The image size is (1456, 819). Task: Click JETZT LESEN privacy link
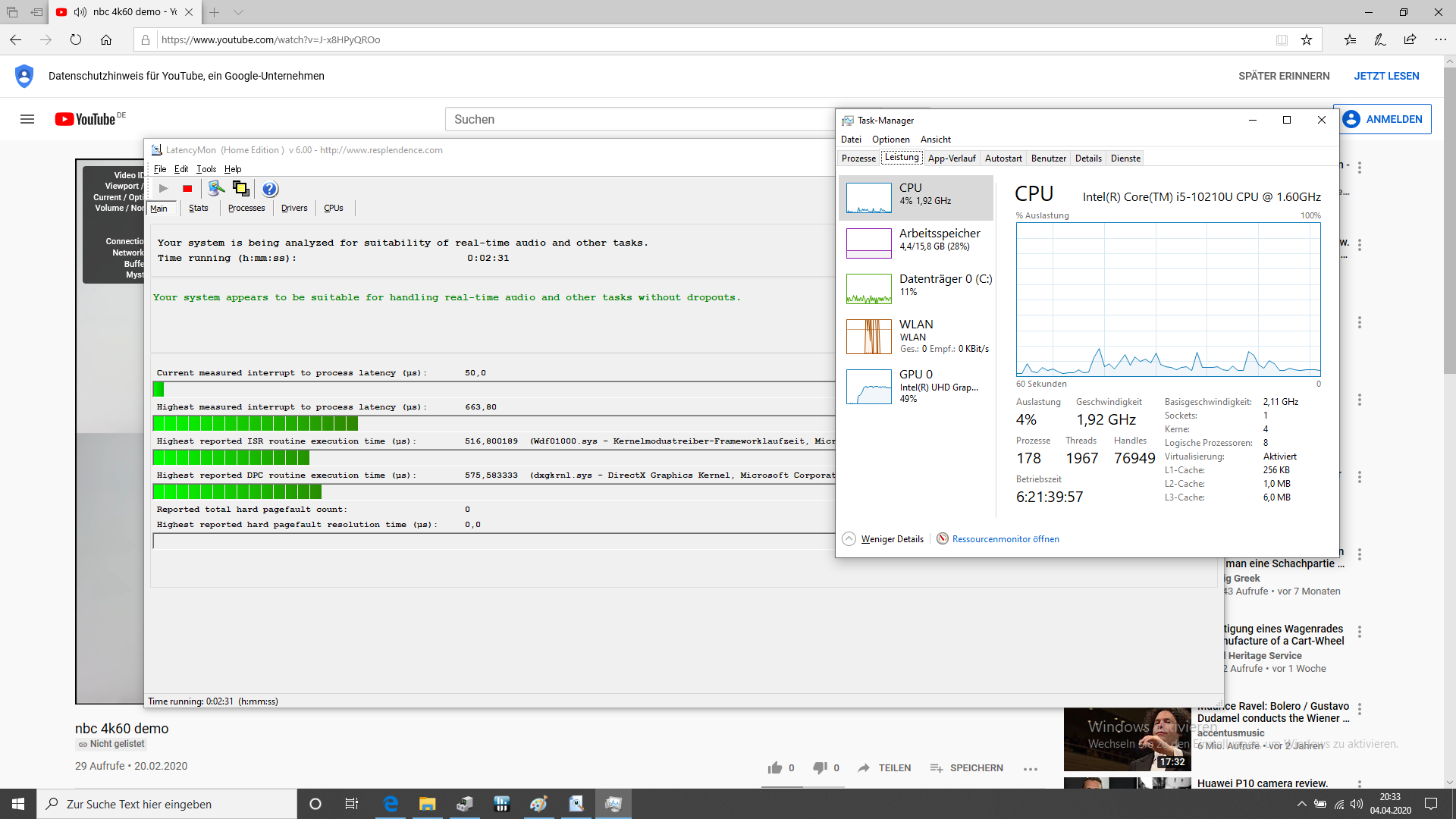coord(1386,76)
